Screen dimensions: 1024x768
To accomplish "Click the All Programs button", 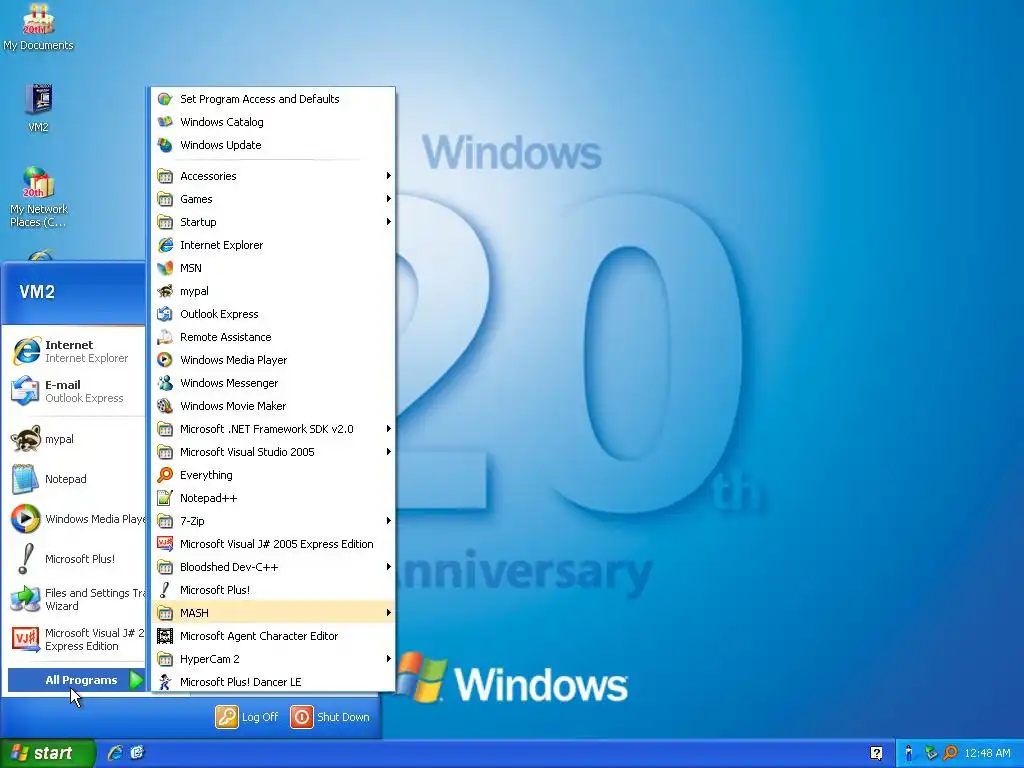I will pos(76,680).
